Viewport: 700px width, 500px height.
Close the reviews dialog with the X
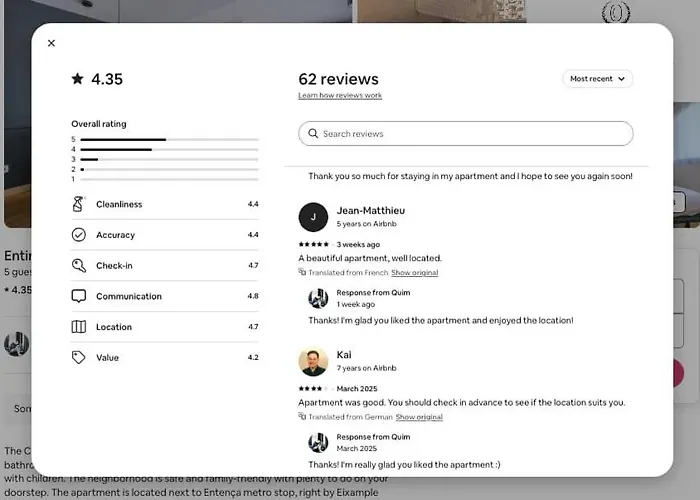51,43
